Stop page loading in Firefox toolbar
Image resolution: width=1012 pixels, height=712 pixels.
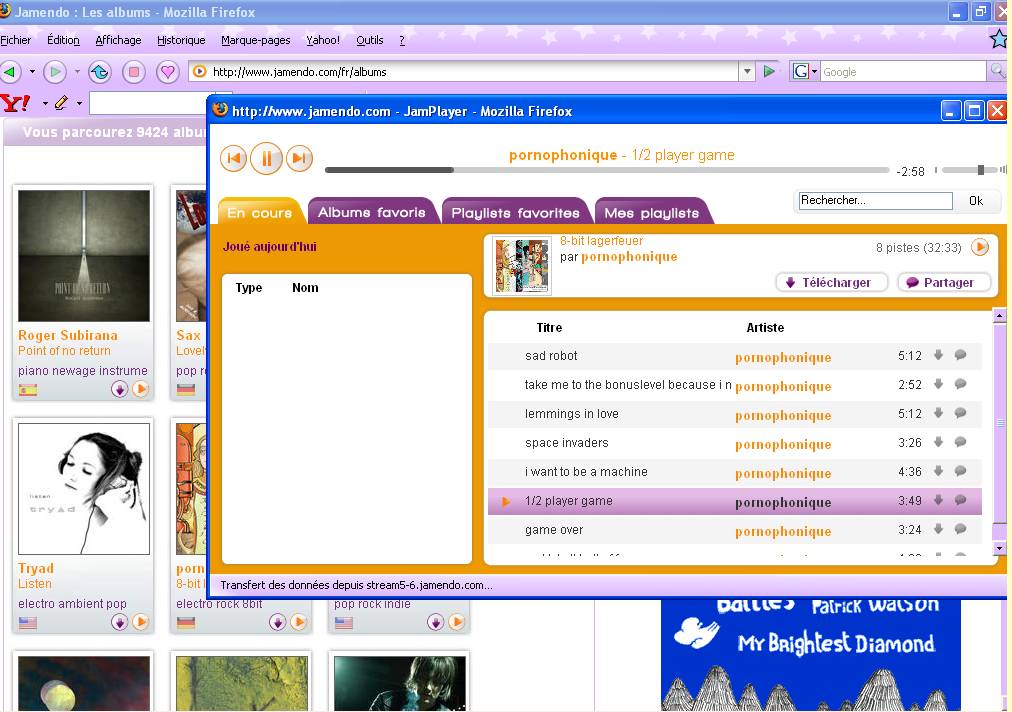point(134,72)
